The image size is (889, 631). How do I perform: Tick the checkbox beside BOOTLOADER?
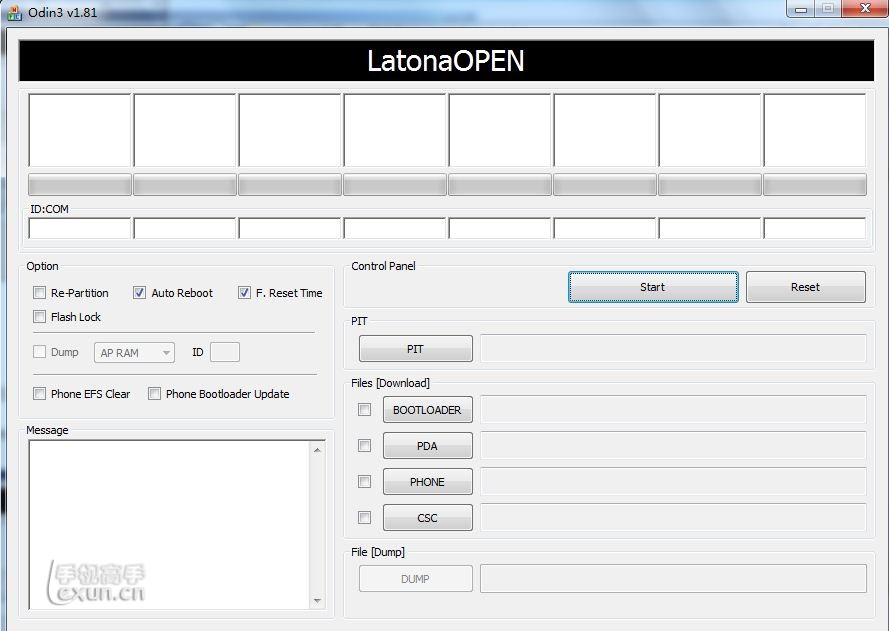click(x=365, y=409)
